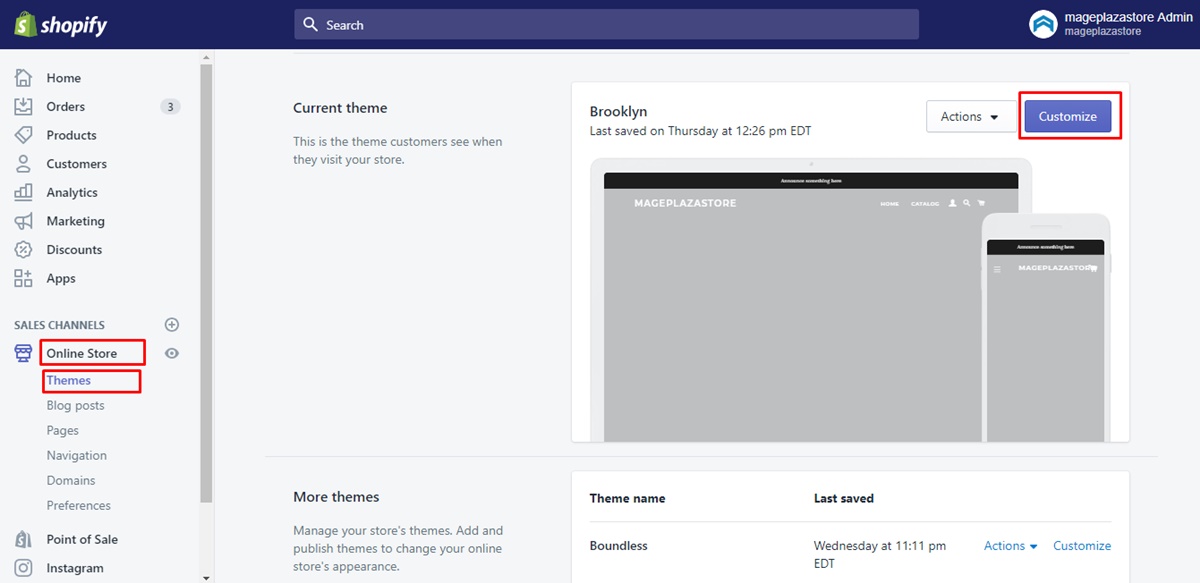
Task: Open Products via its tag icon
Action: coord(23,135)
